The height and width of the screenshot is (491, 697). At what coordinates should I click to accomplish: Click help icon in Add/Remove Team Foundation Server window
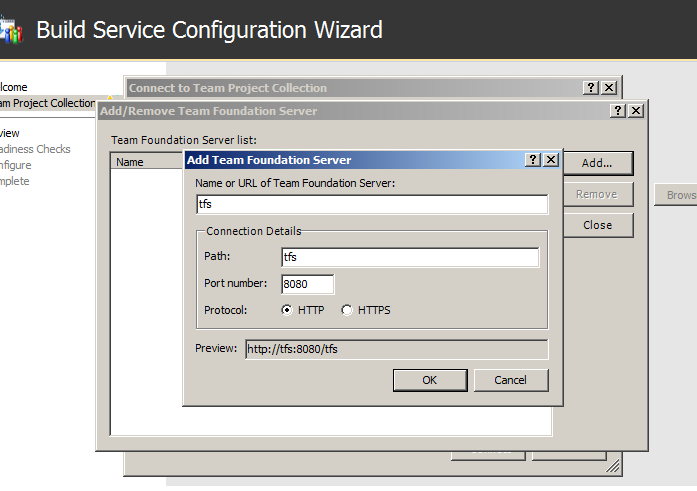[617, 111]
